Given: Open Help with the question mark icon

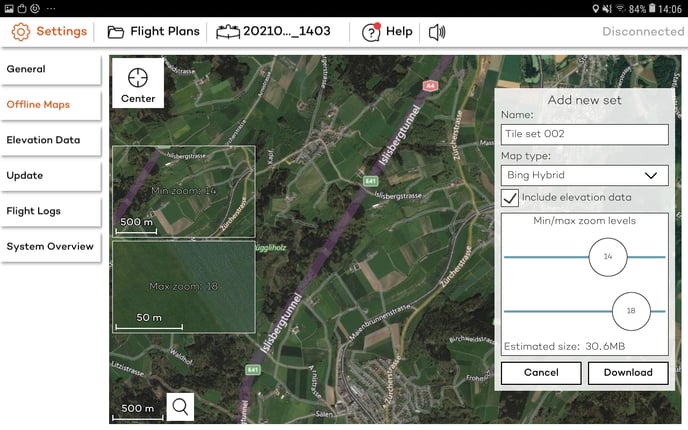Looking at the screenshot, I should pyautogui.click(x=372, y=31).
